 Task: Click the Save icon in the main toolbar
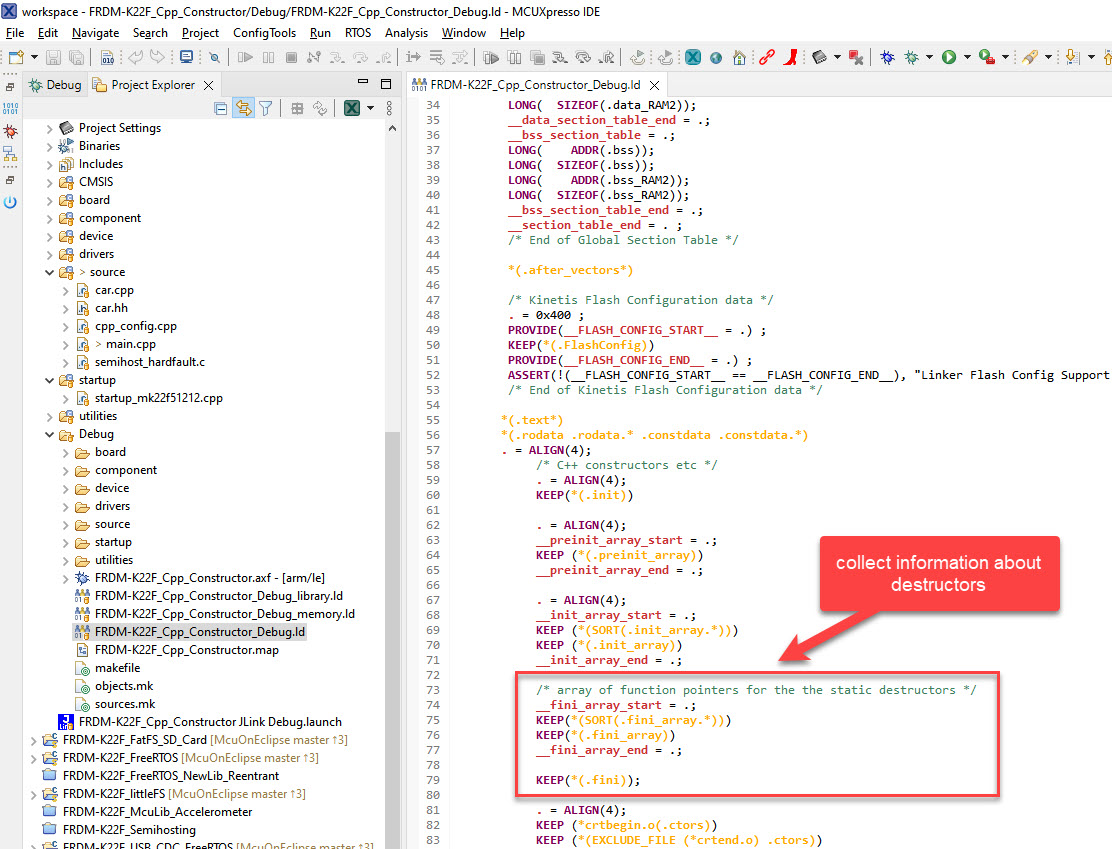[x=52, y=57]
